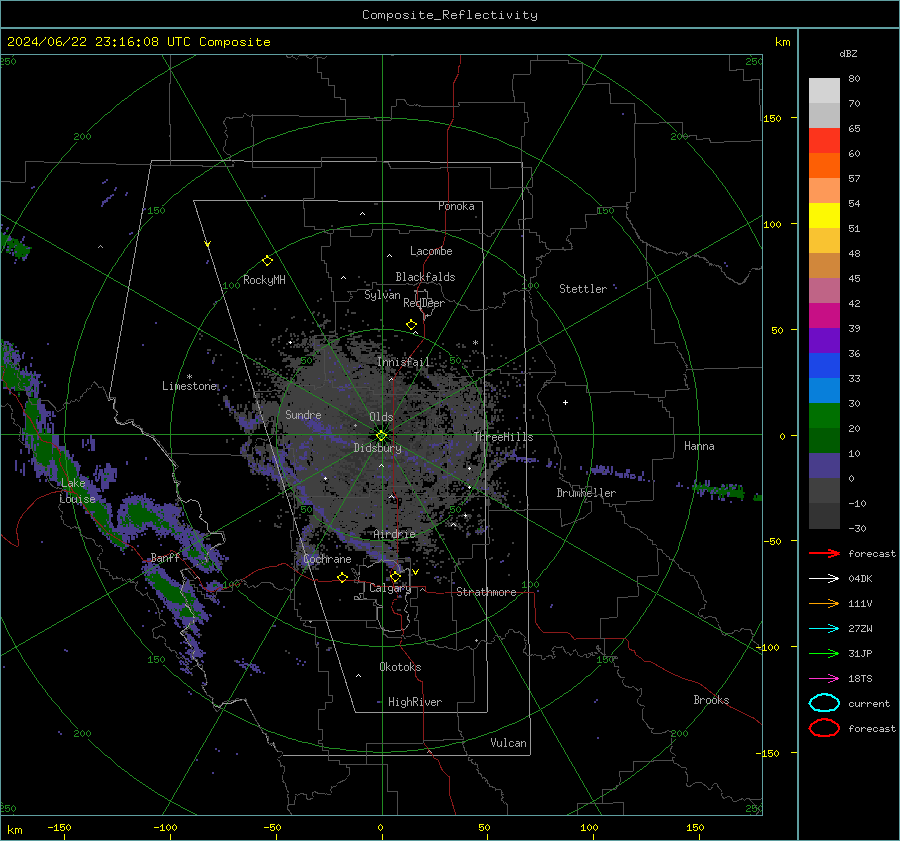The height and width of the screenshot is (841, 900).
Task: Click the white plus marker west of Hanna
Action: click(x=565, y=402)
